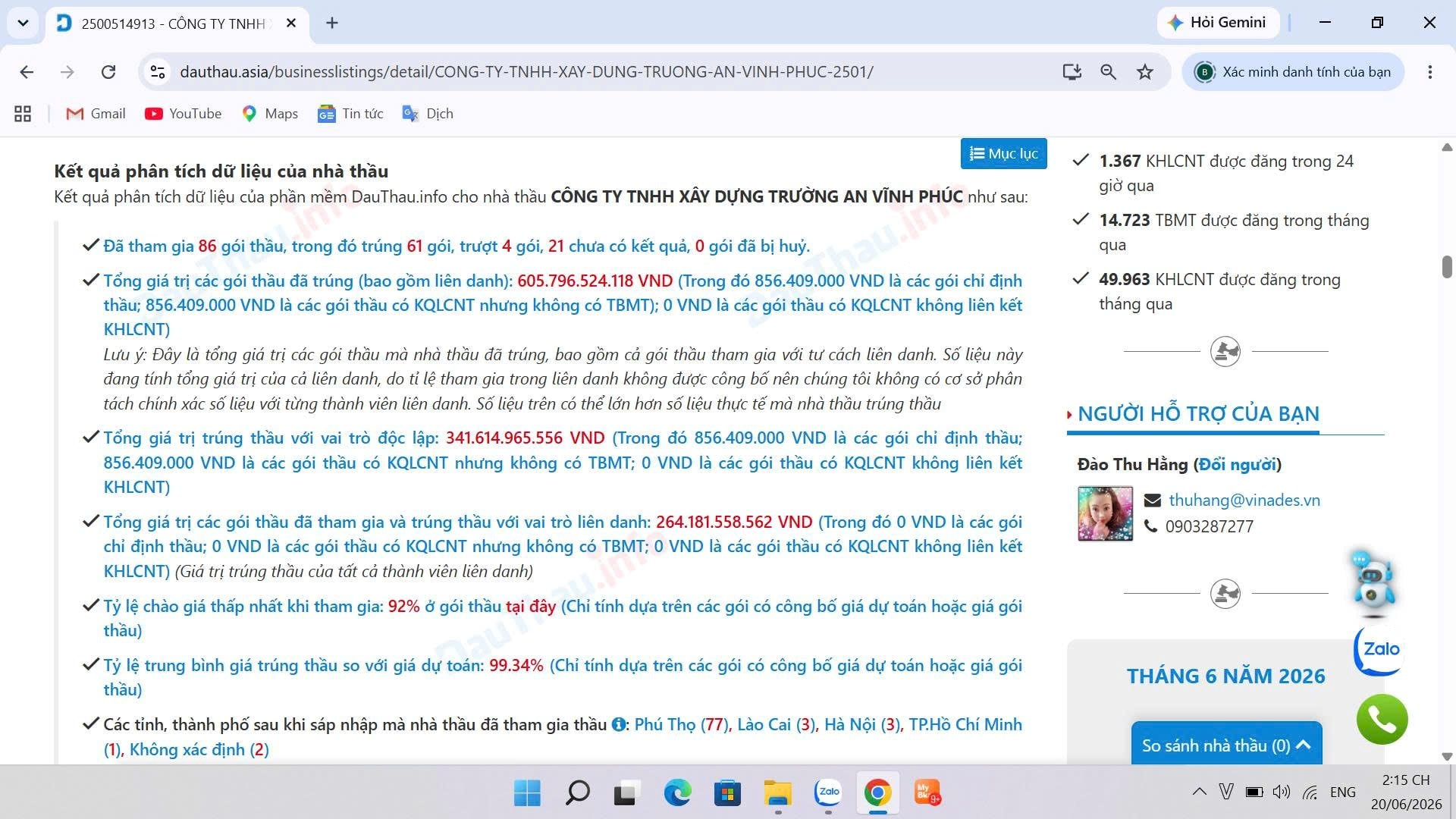Open the zoom magnifier icon in address bar
The width and height of the screenshot is (1456, 819).
tap(1108, 72)
